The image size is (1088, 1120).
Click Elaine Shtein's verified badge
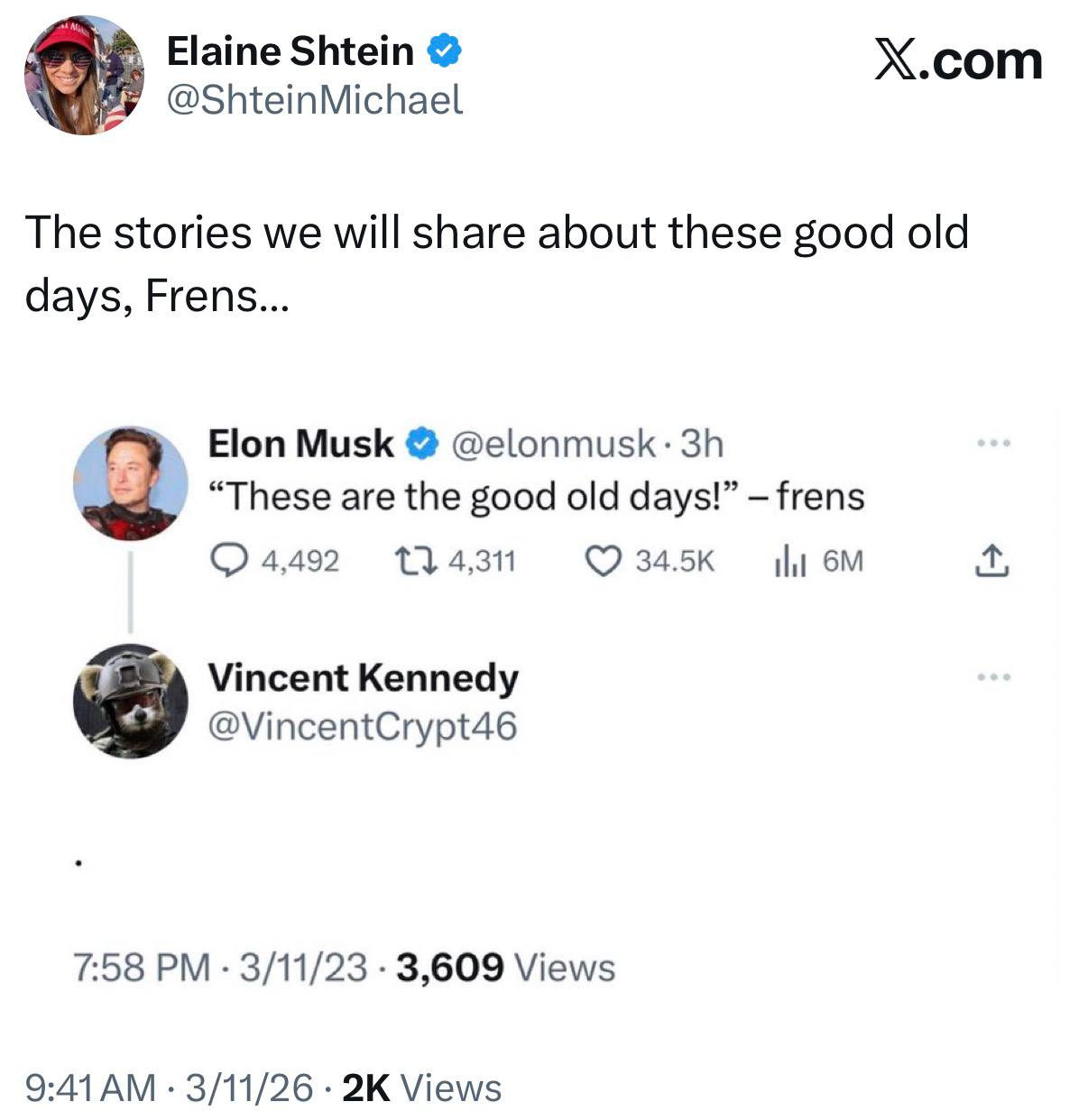click(x=444, y=51)
